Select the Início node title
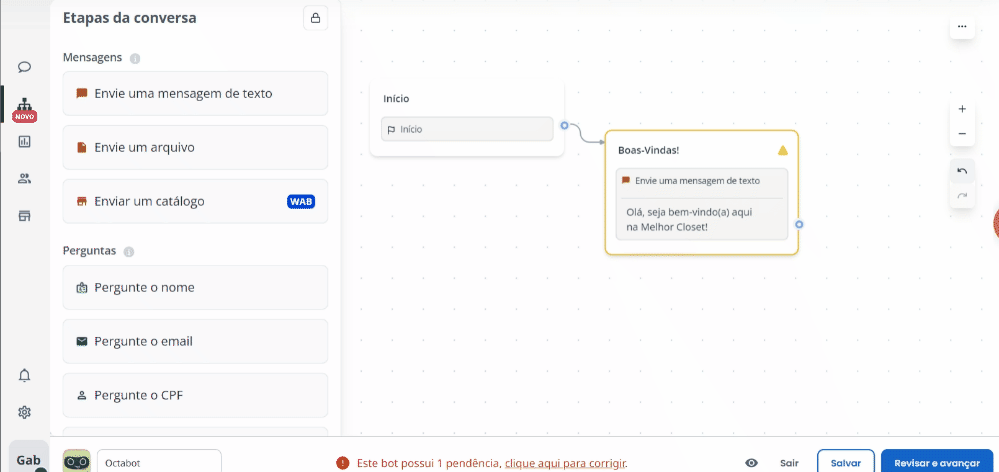999x472 pixels. 396,99
